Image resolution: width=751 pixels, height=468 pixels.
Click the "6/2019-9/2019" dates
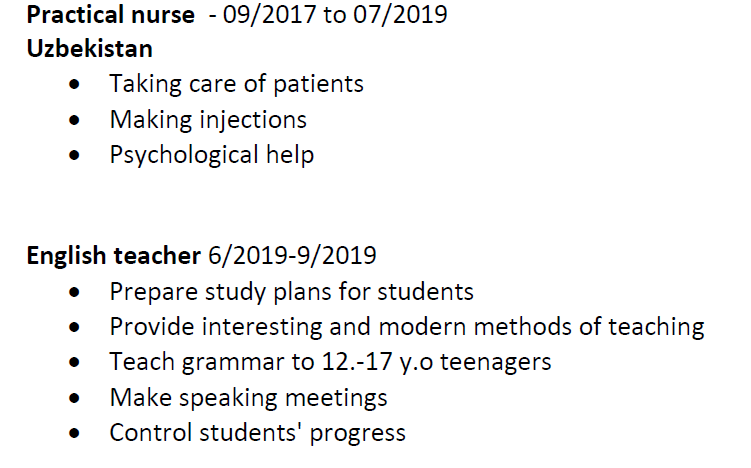(292, 256)
